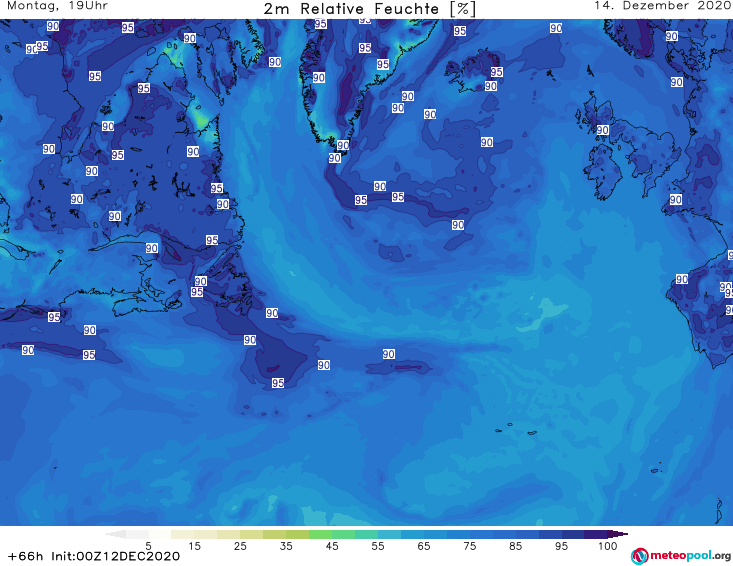Screen dimensions: 733x566
Task: Click the map title "2m Relative Feuchte [%]"
Action: point(370,9)
